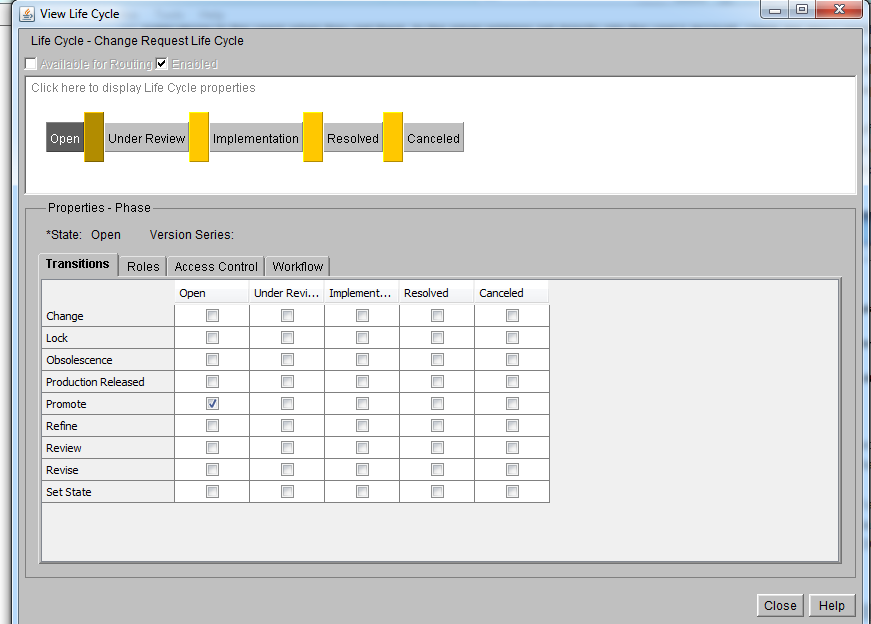871x624 pixels.
Task: Open the Access Control tab
Action: tap(214, 266)
